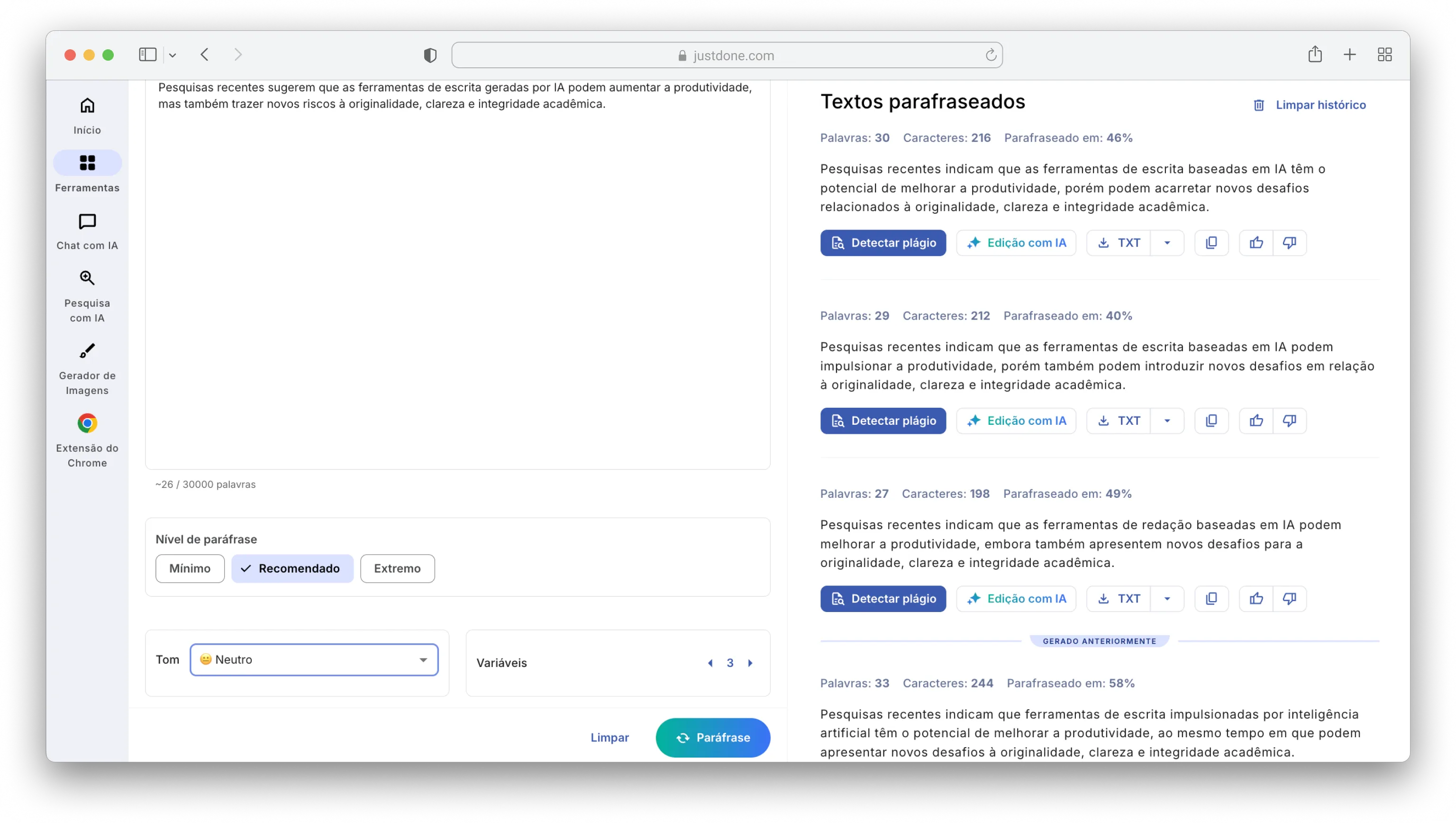1456x823 pixels.
Task: Click the Safari share icon
Action: (x=1314, y=55)
